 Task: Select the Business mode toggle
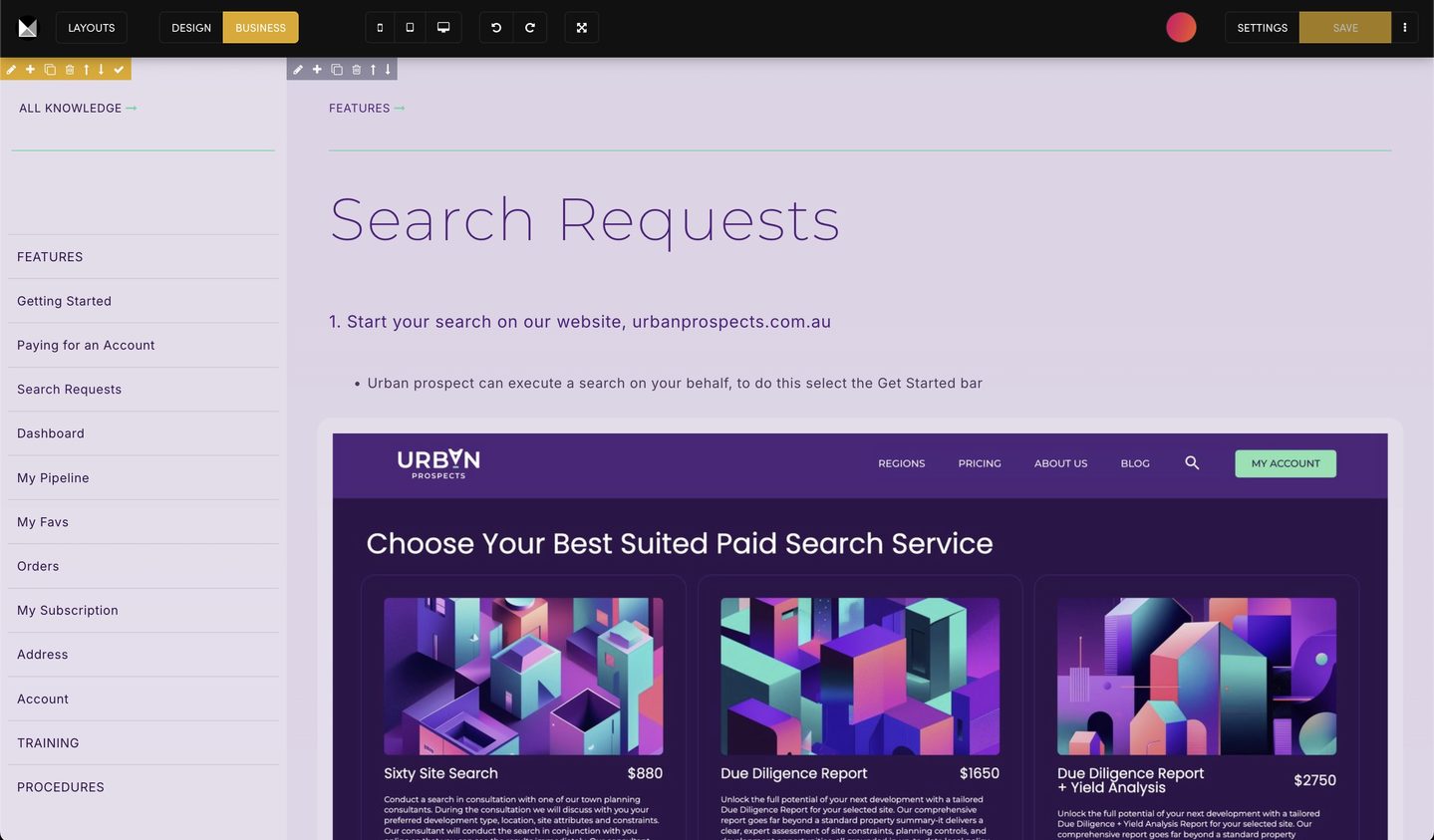tap(260, 28)
